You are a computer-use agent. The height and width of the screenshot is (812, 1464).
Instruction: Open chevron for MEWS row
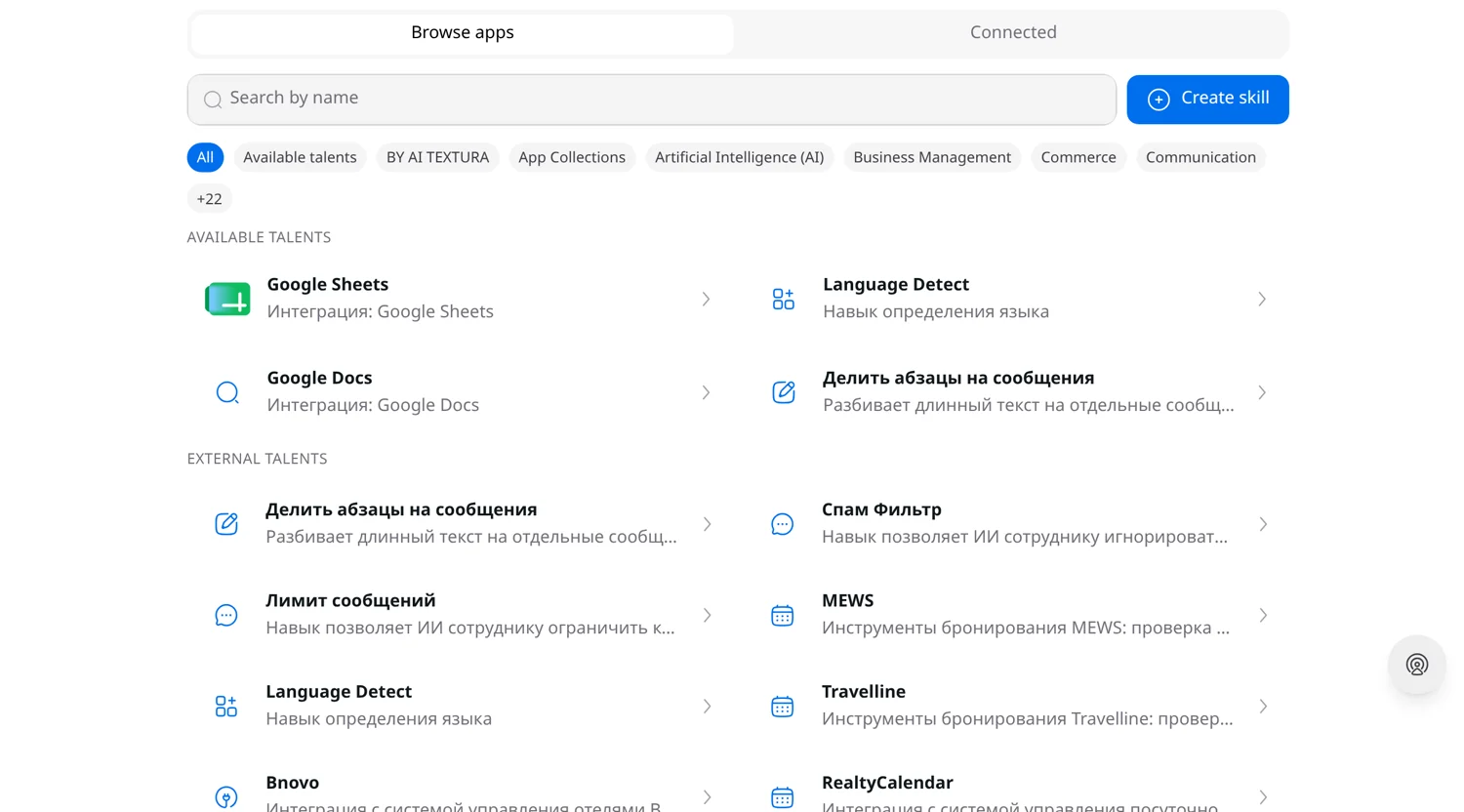tap(1263, 615)
